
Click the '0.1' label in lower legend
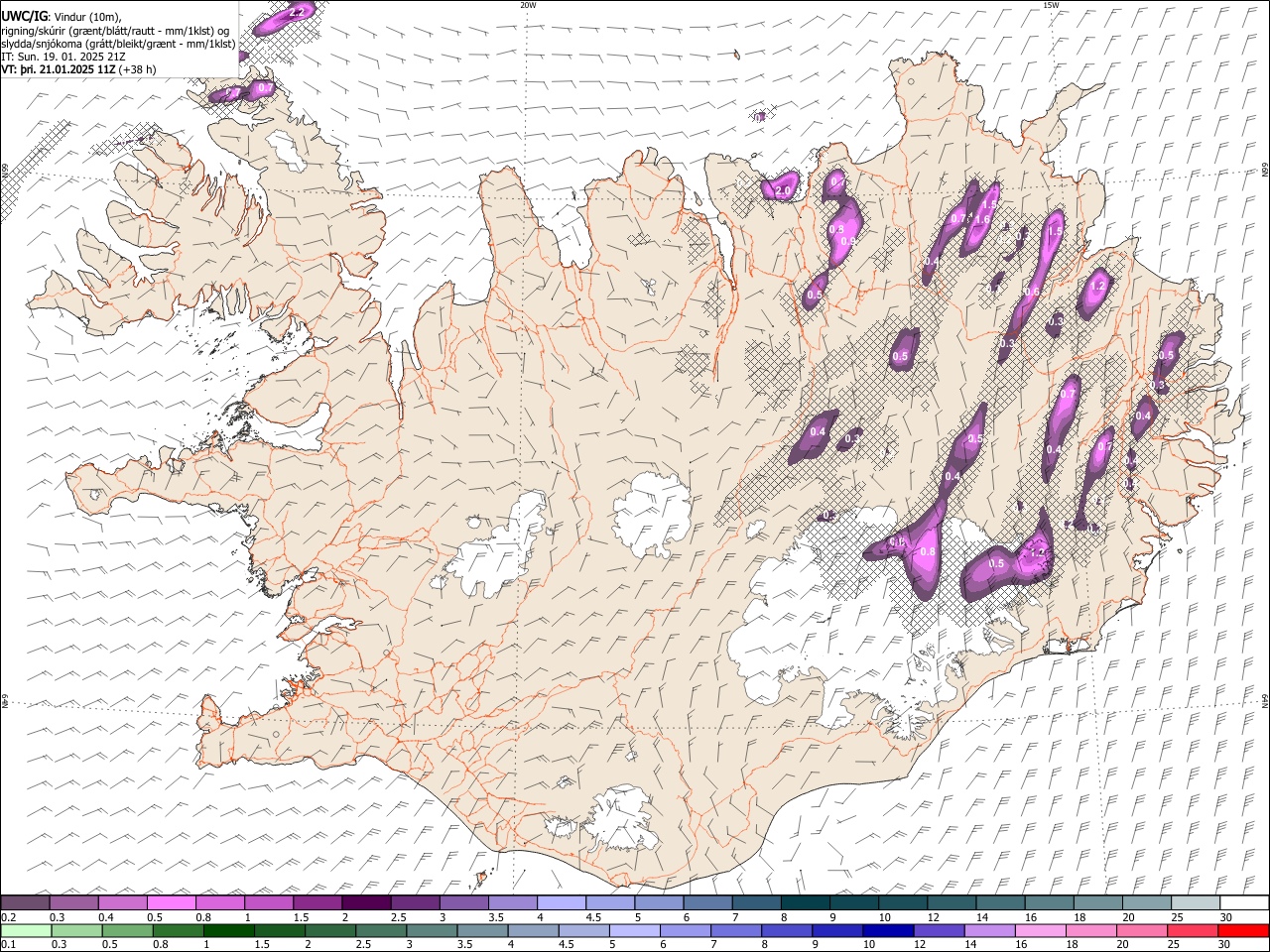tap(9, 945)
